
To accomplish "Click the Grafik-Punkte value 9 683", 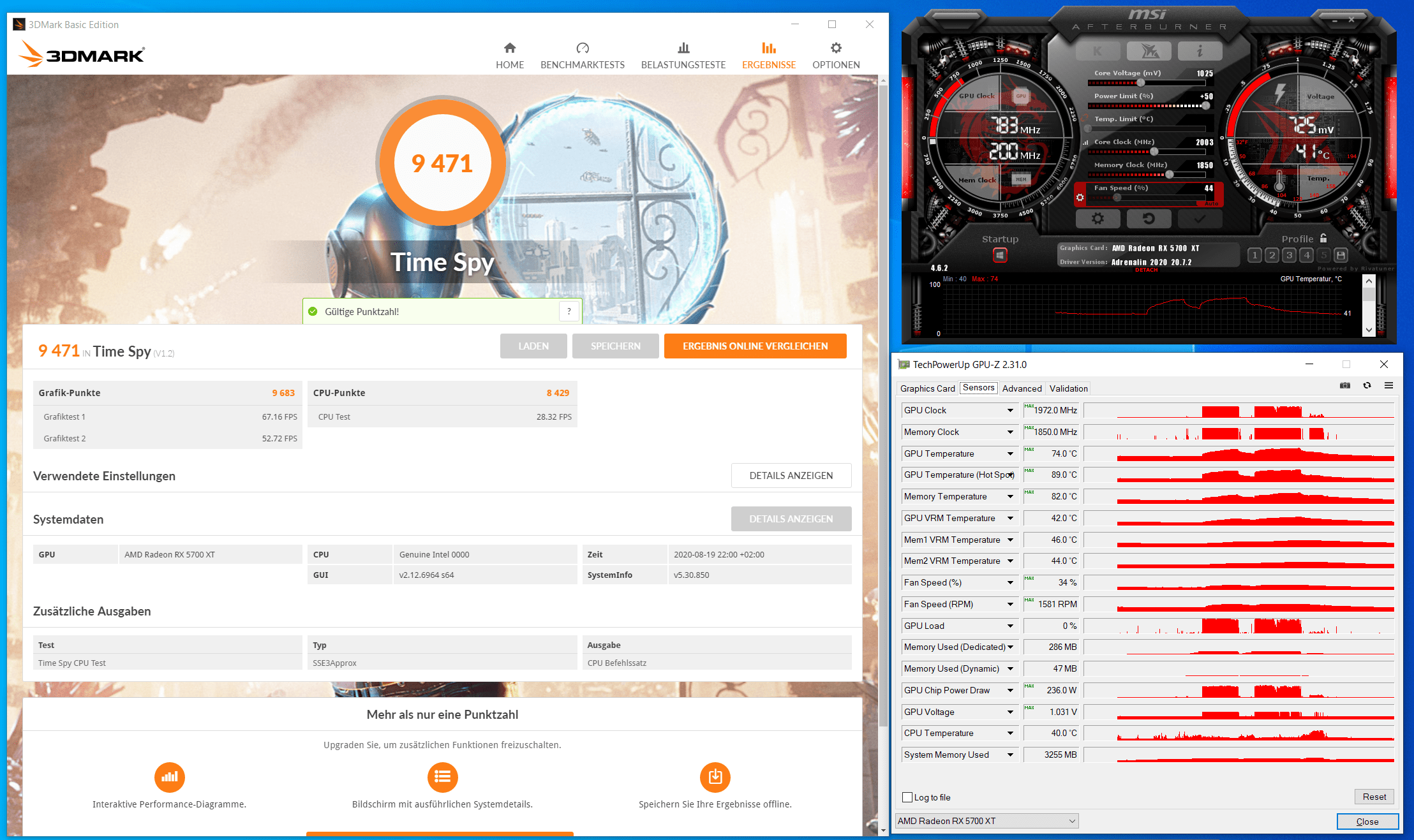I will [283, 393].
